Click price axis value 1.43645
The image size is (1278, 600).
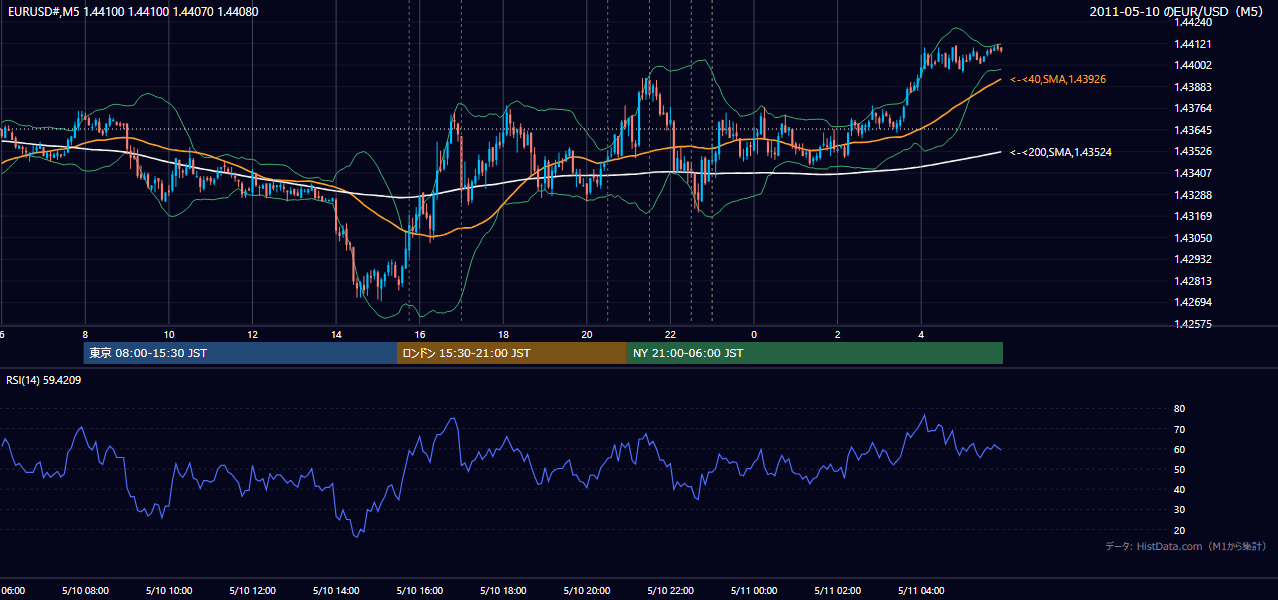(1192, 130)
